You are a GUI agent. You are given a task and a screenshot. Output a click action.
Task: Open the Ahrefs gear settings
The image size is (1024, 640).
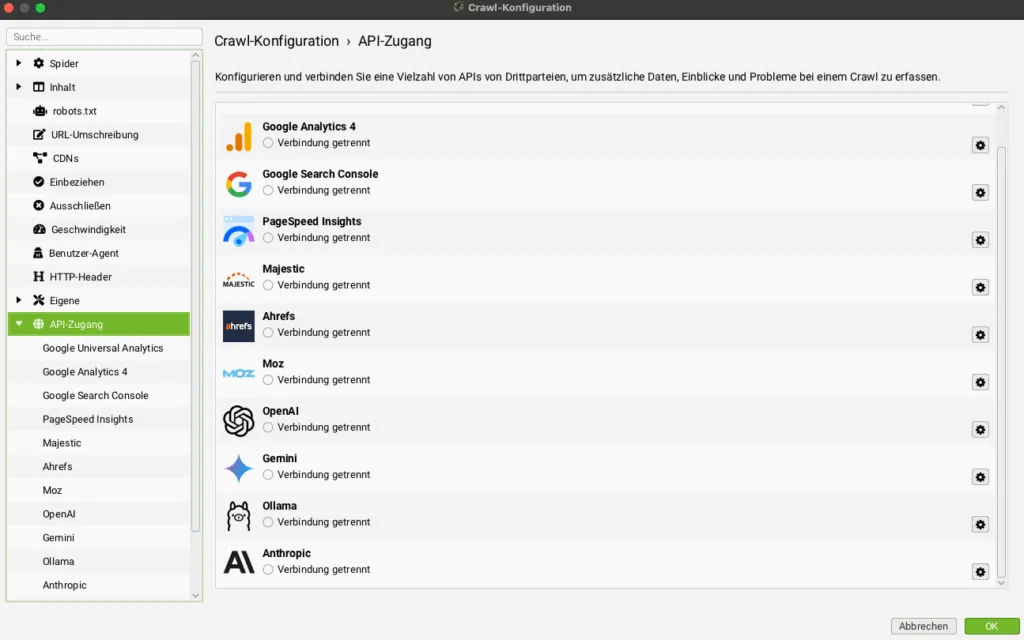980,334
